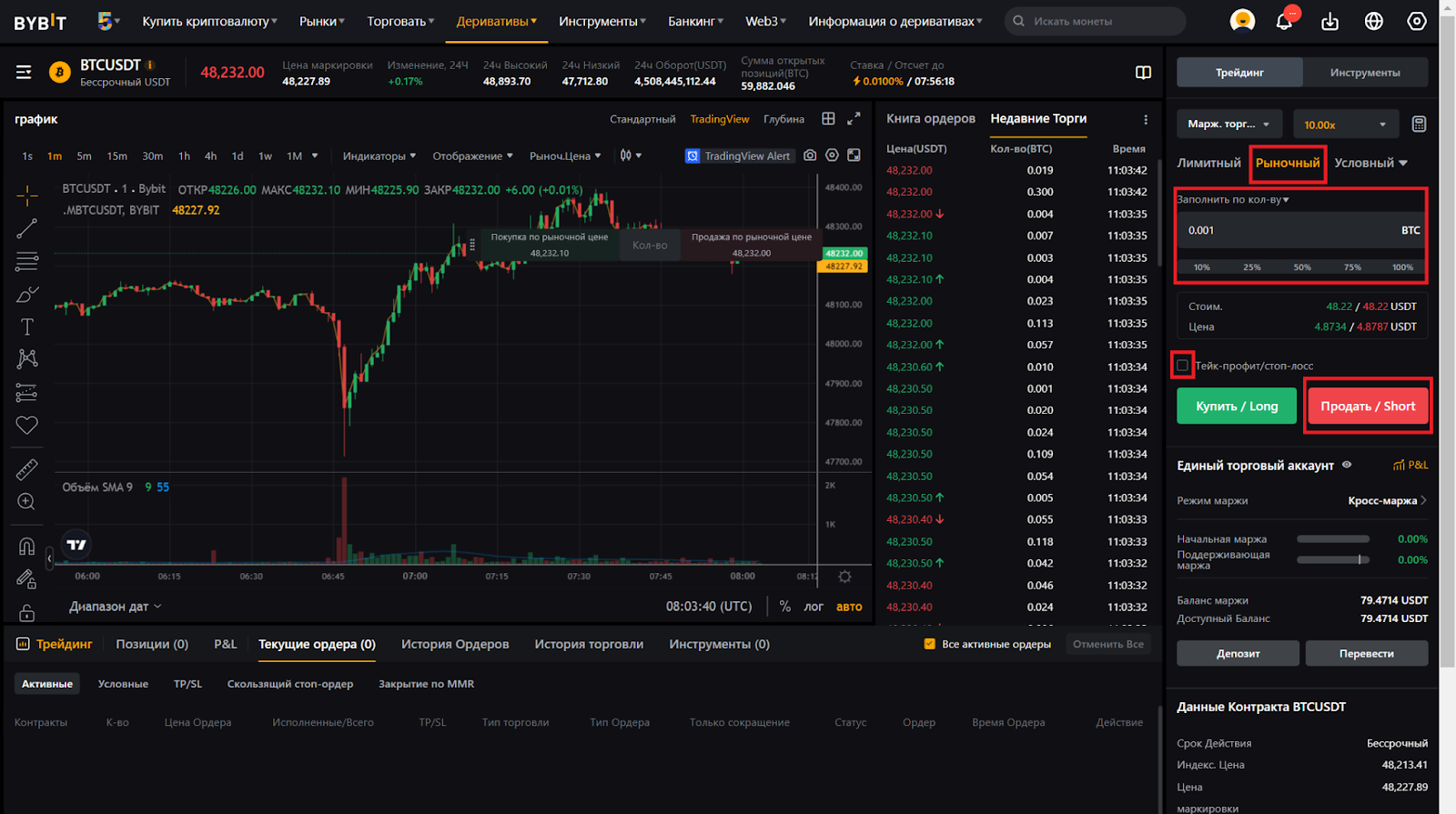Select the zoom in tool
Viewport: 1456px width, 814px height.
pos(26,502)
